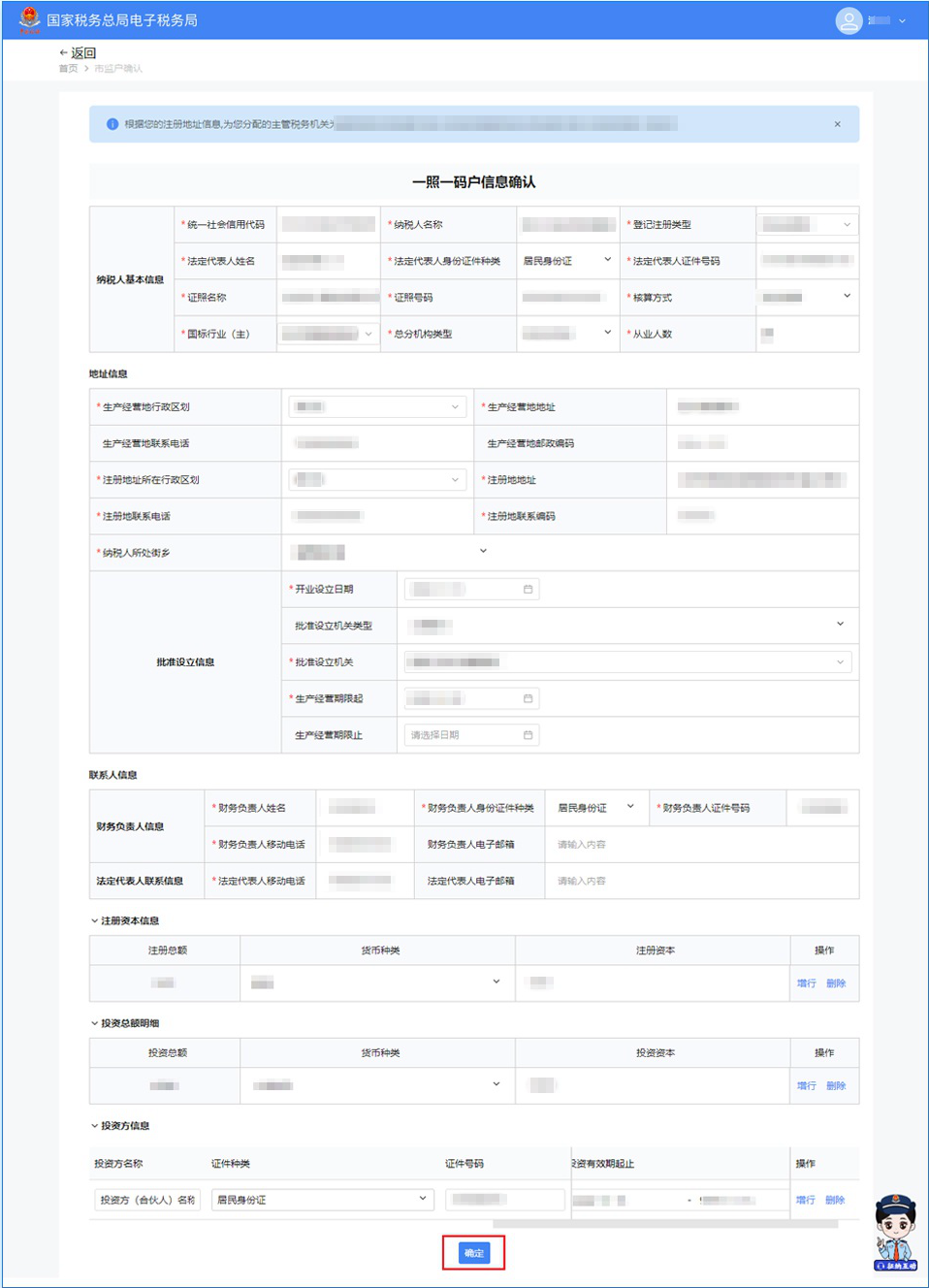Open calendar icon for 生产经营期限止
The height and width of the screenshot is (1288, 929).
(x=528, y=735)
